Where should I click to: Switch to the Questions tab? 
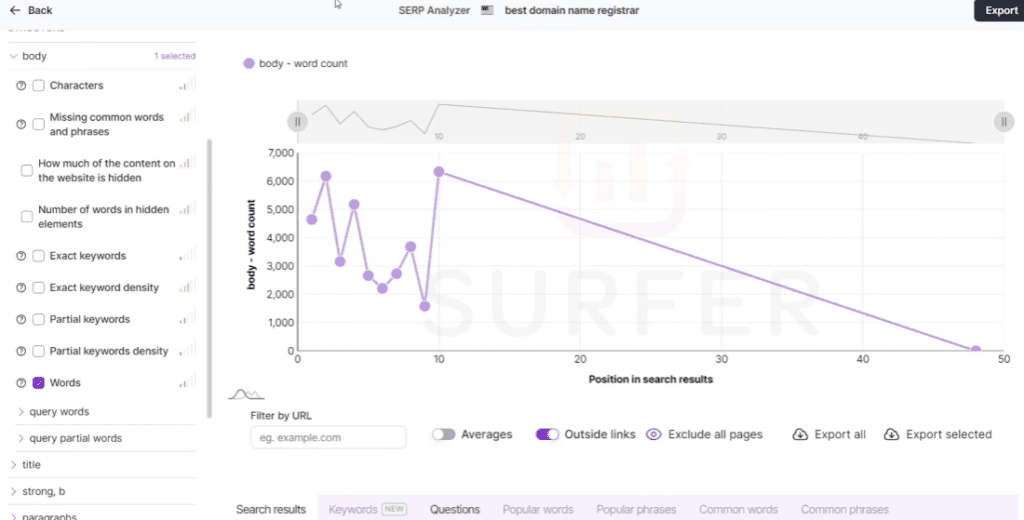pos(454,510)
